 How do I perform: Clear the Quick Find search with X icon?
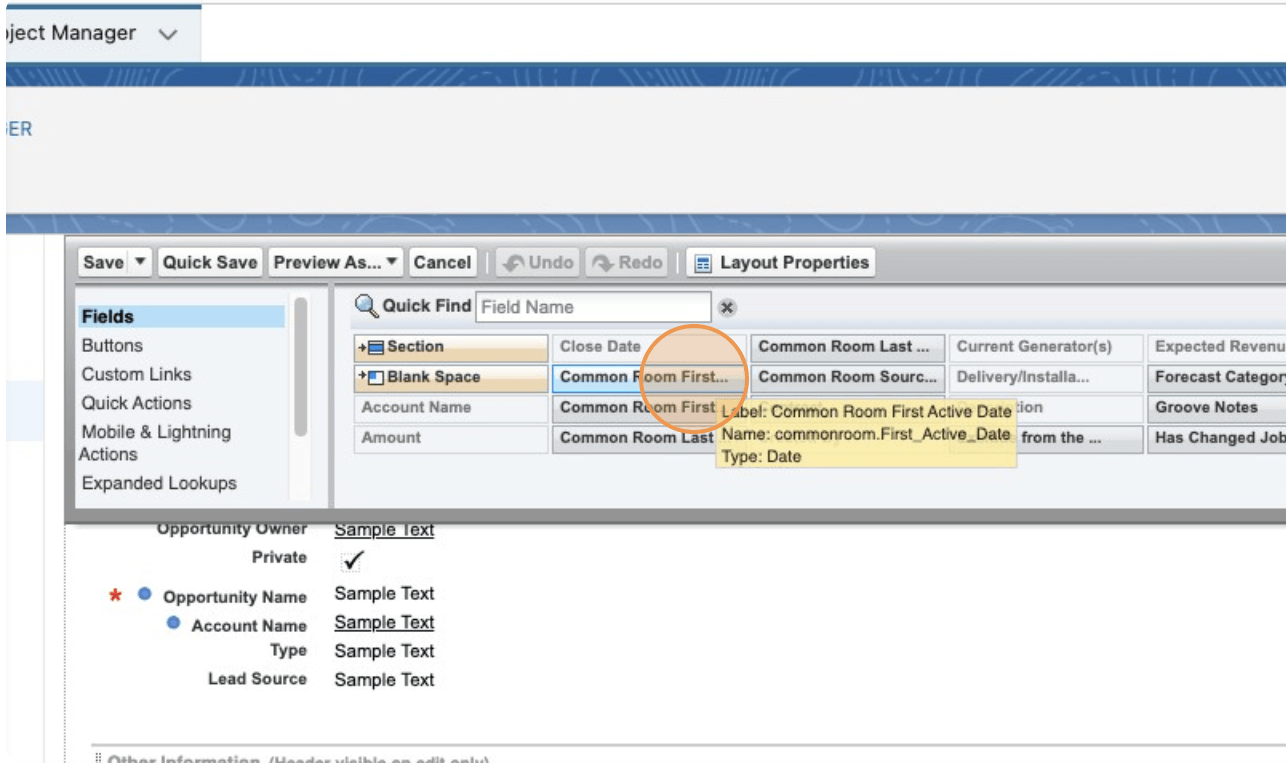tap(728, 308)
